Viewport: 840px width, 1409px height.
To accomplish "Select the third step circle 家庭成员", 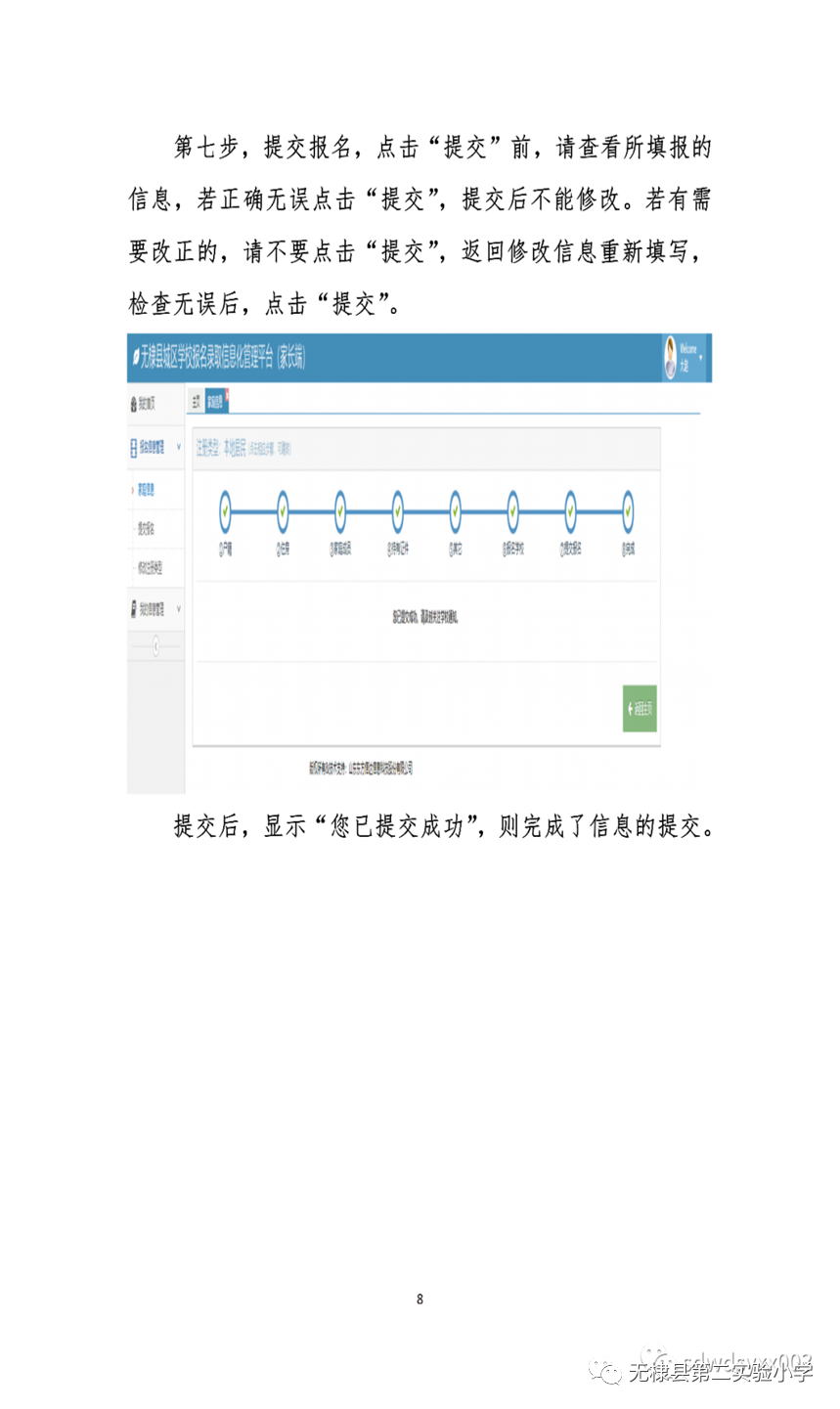I will (340, 510).
